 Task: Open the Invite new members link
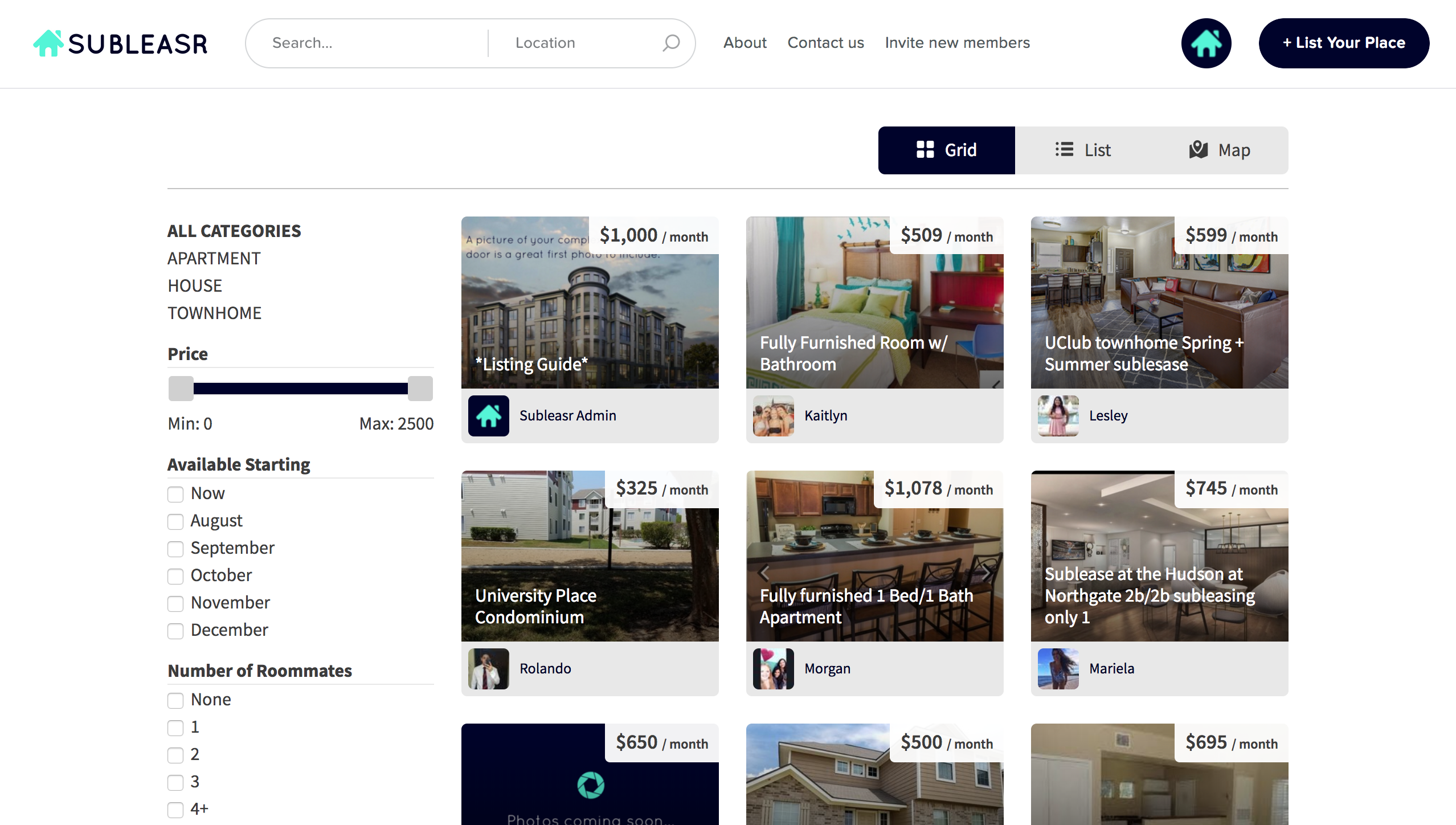957,43
